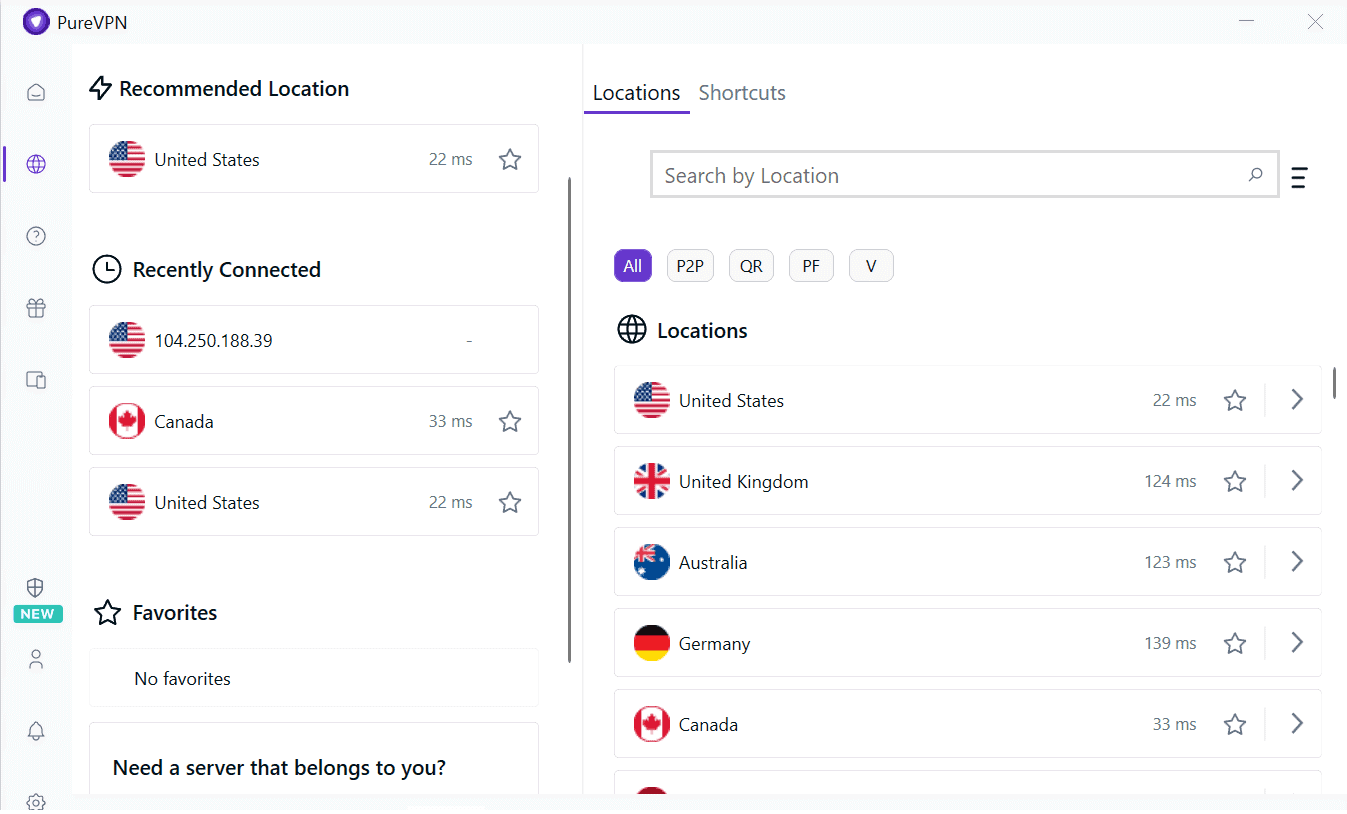Click the Australia flag icon

click(652, 562)
